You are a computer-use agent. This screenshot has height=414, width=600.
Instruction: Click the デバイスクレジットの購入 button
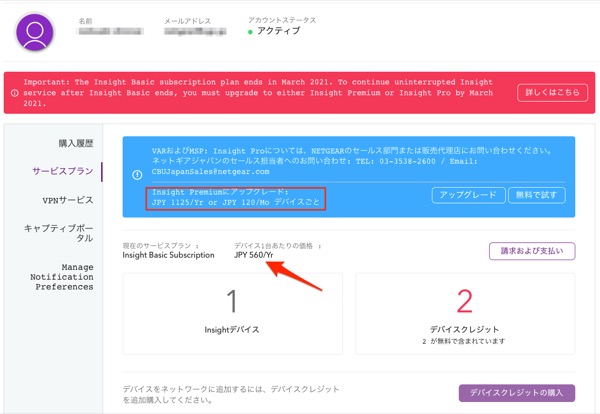click(517, 393)
